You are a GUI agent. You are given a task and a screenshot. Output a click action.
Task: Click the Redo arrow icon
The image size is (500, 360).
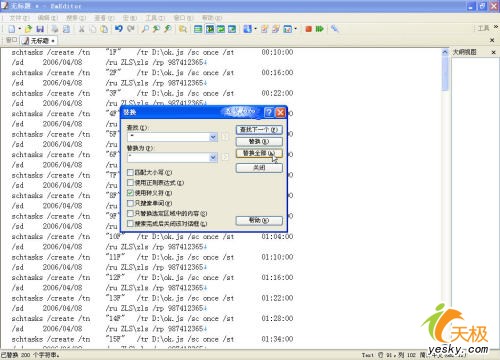click(x=130, y=29)
